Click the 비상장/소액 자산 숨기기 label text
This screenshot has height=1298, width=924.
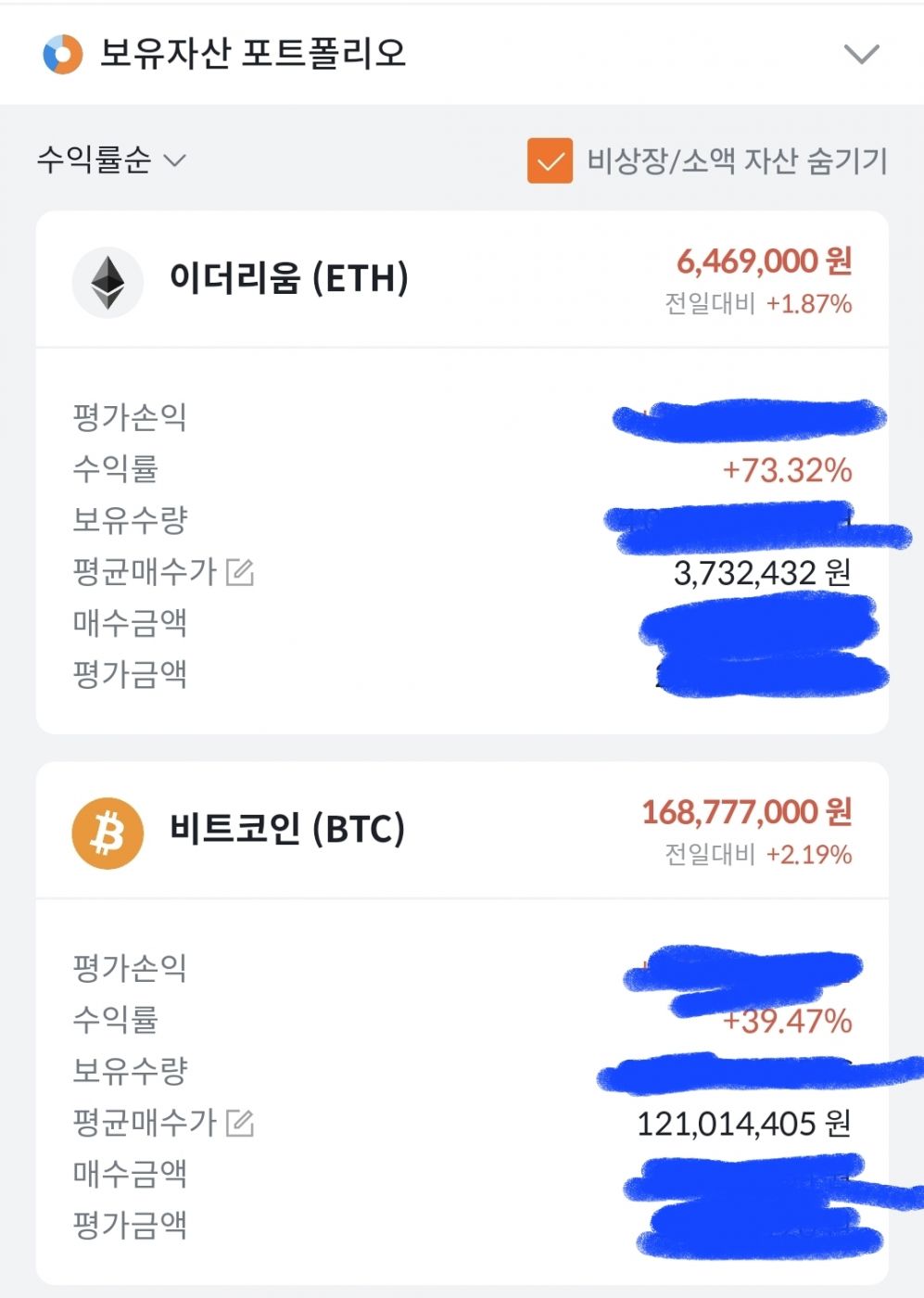tap(737, 161)
